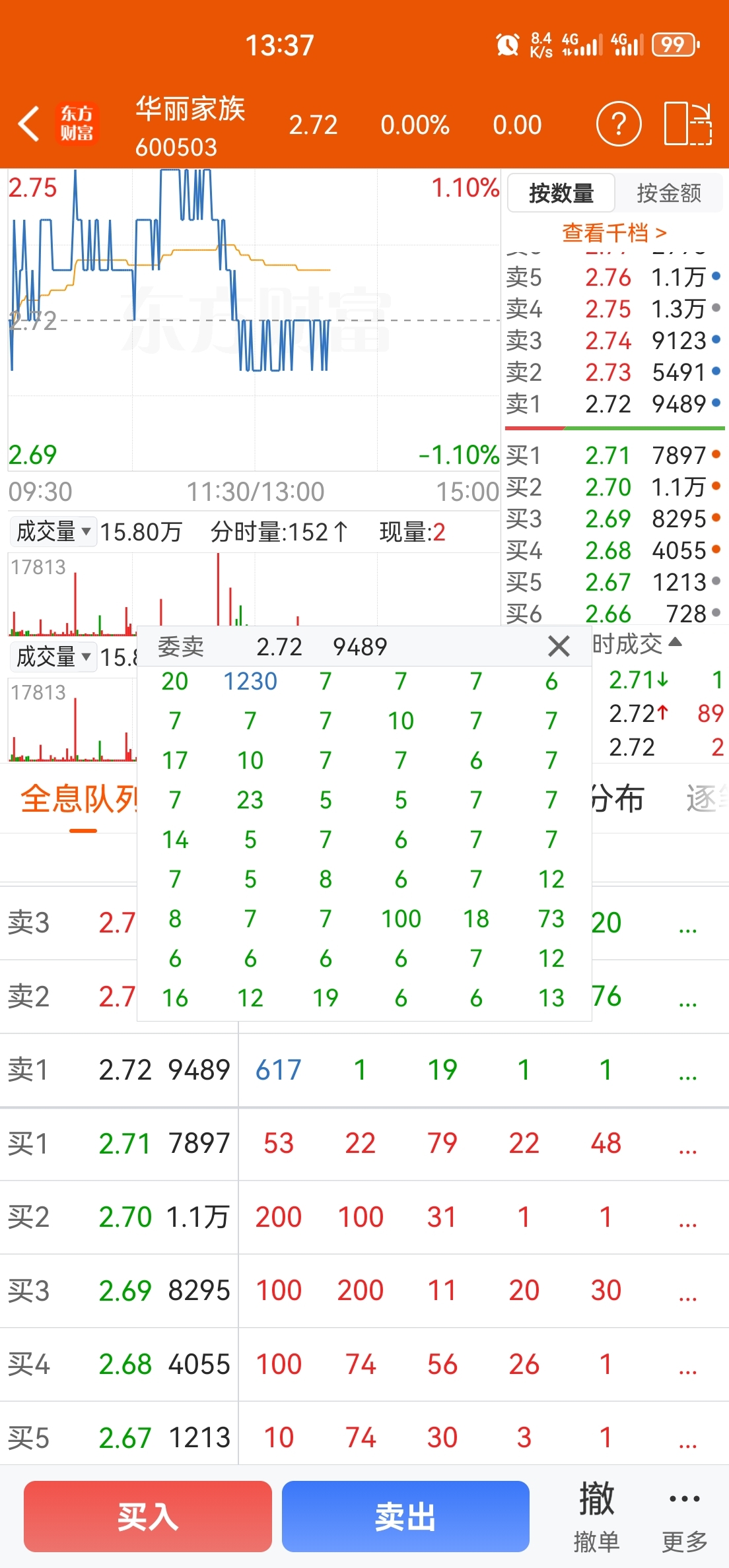Tap the 东方财富 logo icon

click(x=77, y=123)
